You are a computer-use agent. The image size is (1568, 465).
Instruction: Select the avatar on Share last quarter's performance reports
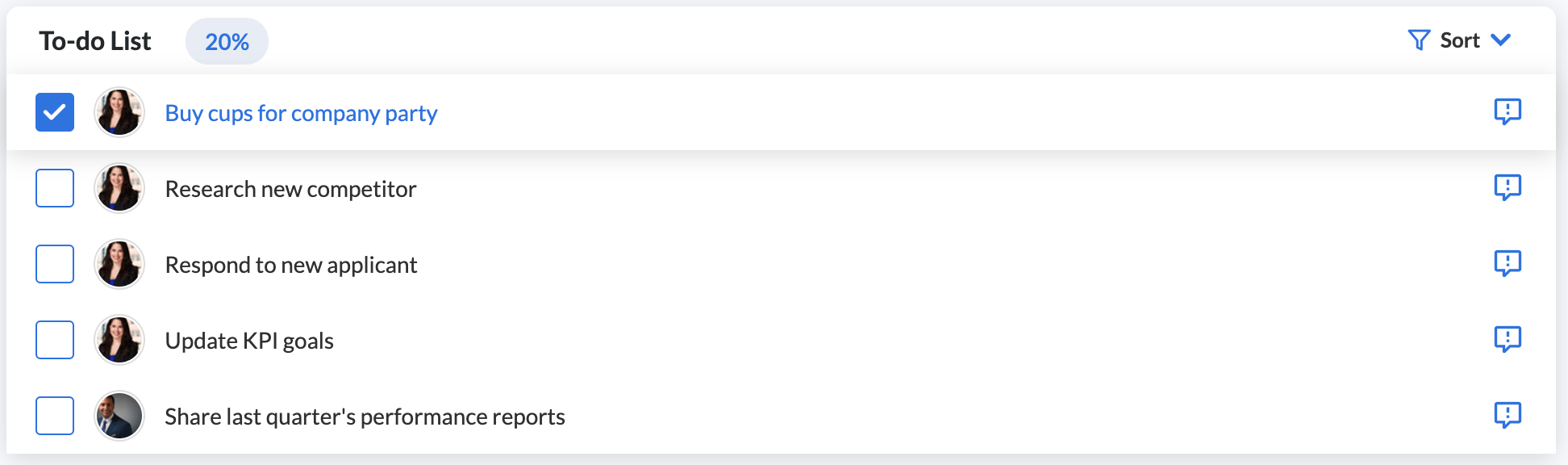point(119,416)
